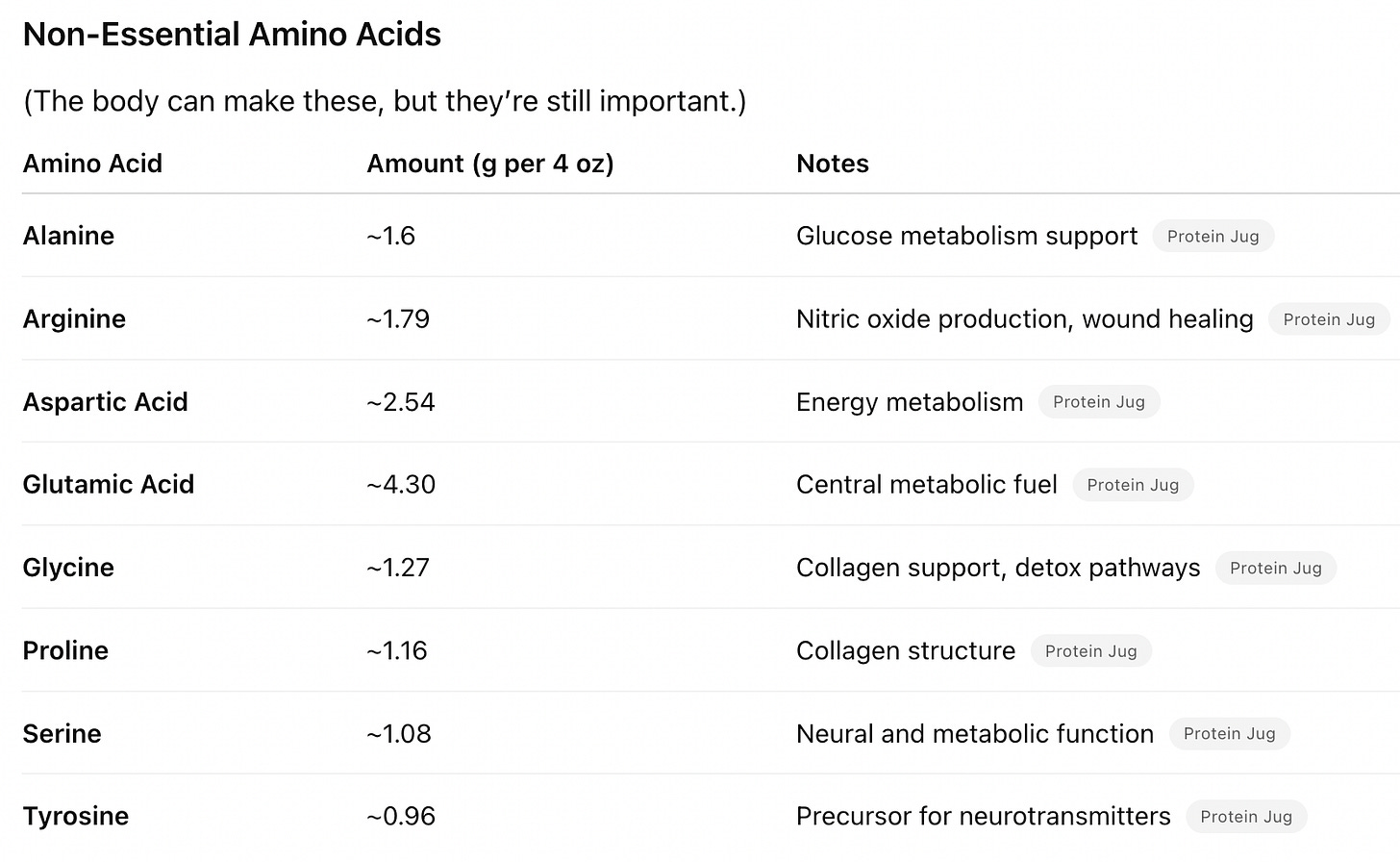The width and height of the screenshot is (1400, 862).
Task: Select the Glutamic Acid row name
Action: click(x=109, y=484)
